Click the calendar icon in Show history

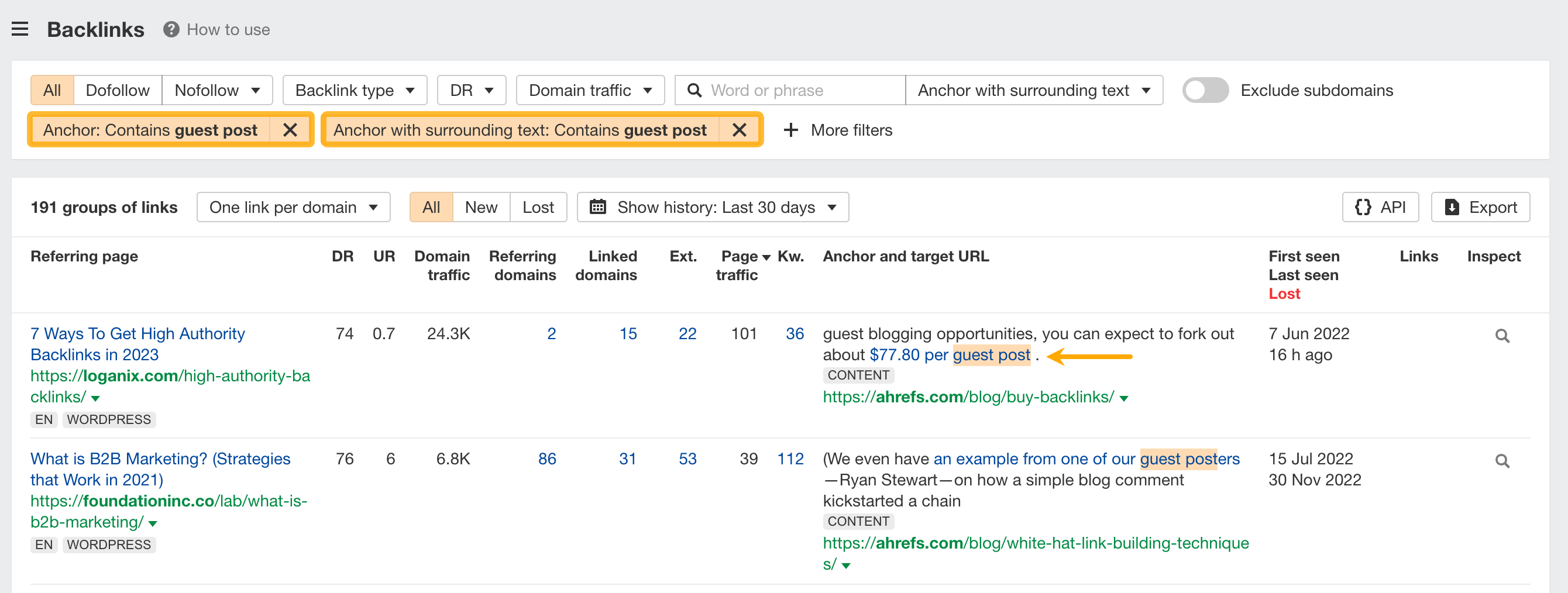598,207
